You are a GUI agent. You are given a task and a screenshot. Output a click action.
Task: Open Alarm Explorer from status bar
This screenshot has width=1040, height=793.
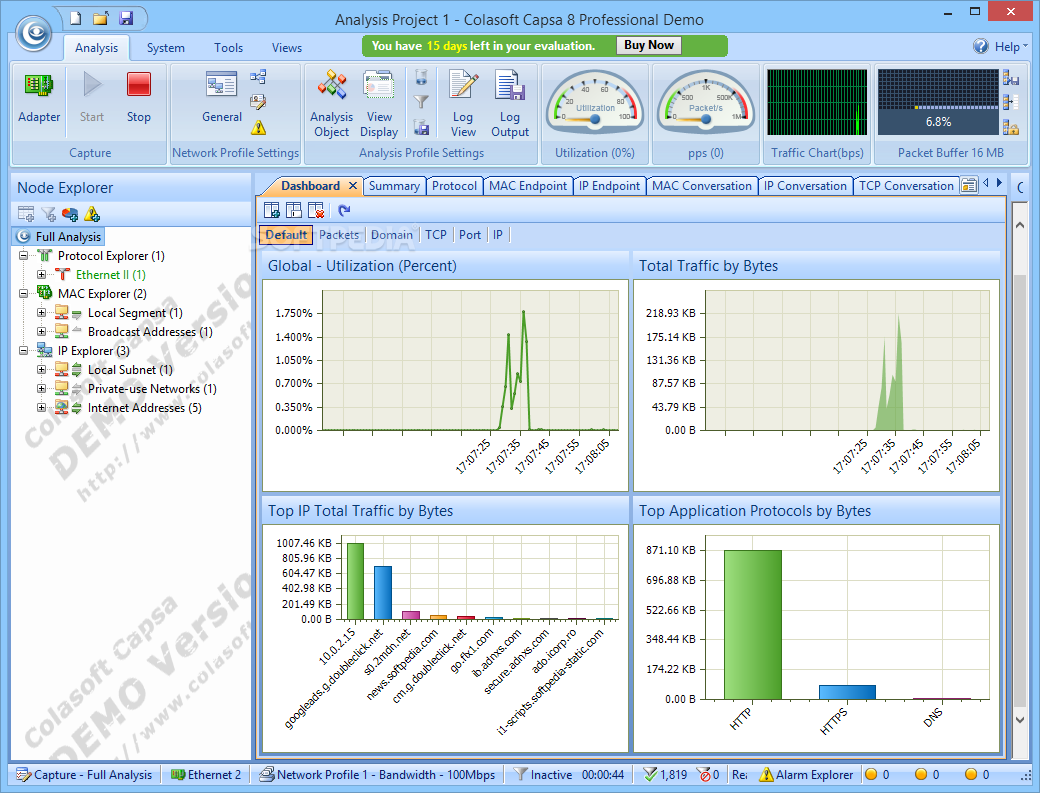(x=806, y=774)
